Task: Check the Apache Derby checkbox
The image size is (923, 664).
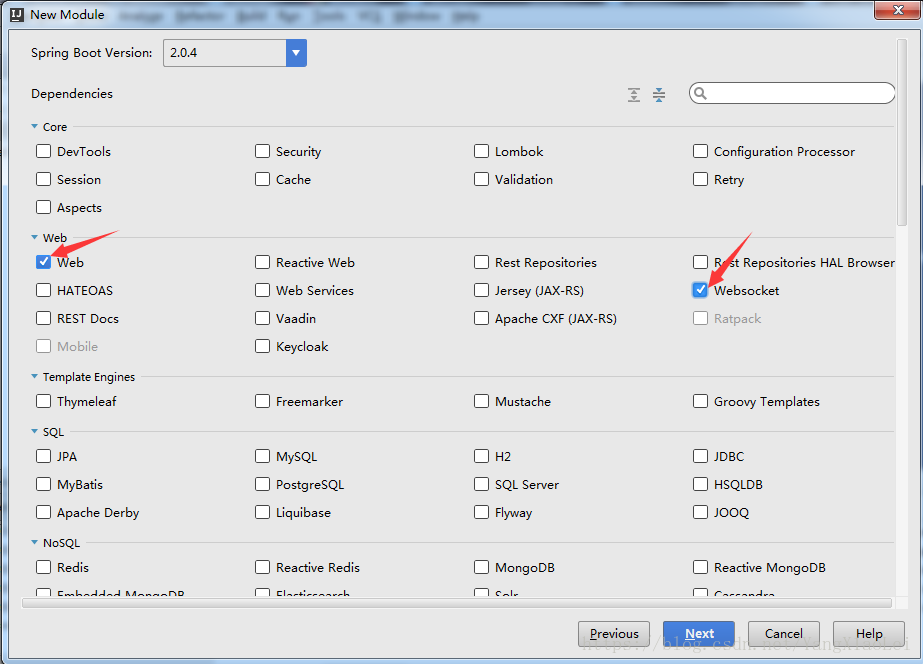Action: (44, 512)
